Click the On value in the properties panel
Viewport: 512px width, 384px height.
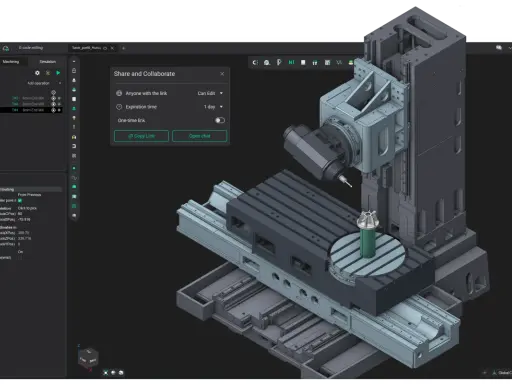pyautogui.click(x=20, y=252)
